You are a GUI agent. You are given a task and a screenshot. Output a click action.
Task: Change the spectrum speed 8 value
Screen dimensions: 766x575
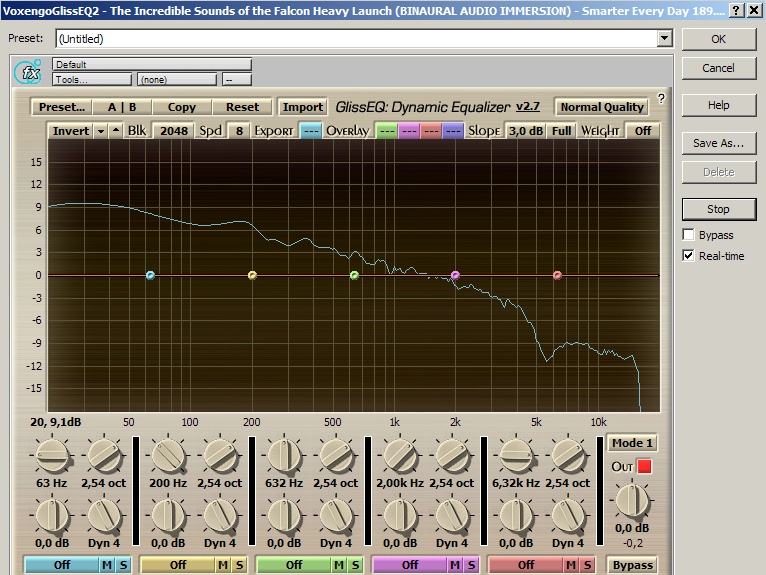point(239,131)
